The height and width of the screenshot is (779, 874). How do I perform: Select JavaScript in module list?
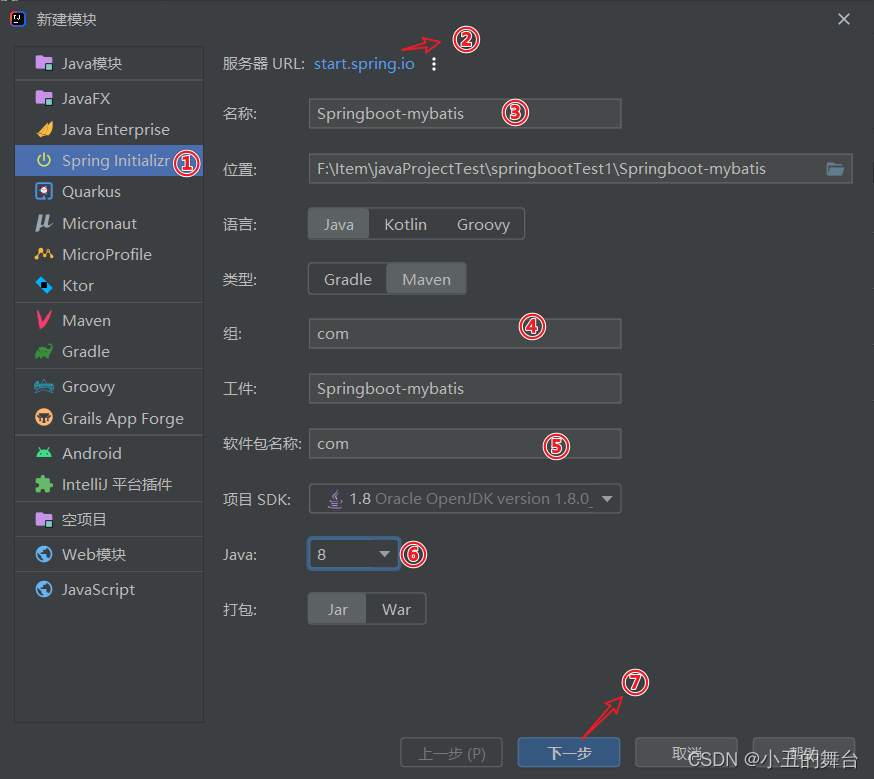pyautogui.click(x=109, y=589)
